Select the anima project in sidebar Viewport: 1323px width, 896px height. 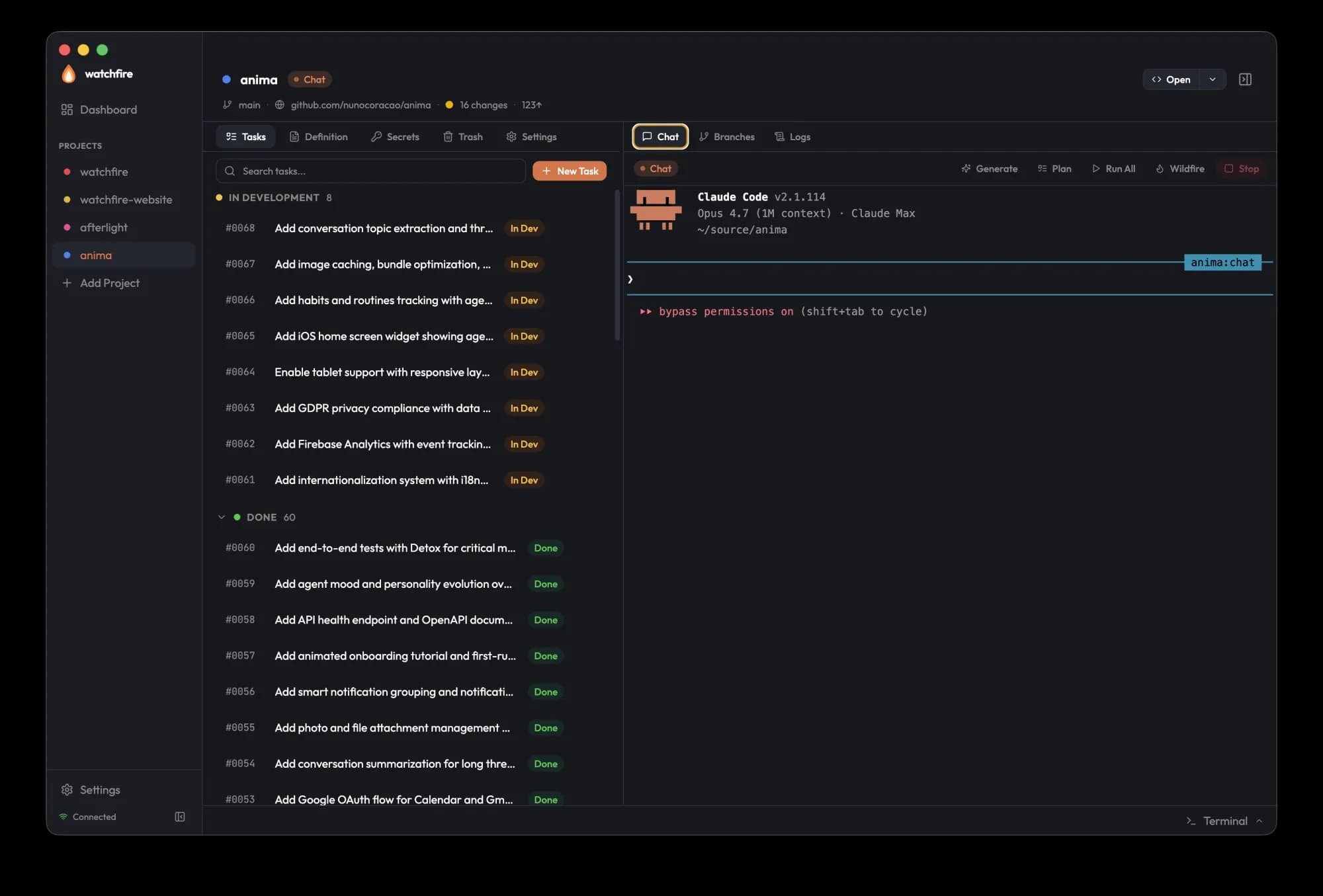(124, 255)
